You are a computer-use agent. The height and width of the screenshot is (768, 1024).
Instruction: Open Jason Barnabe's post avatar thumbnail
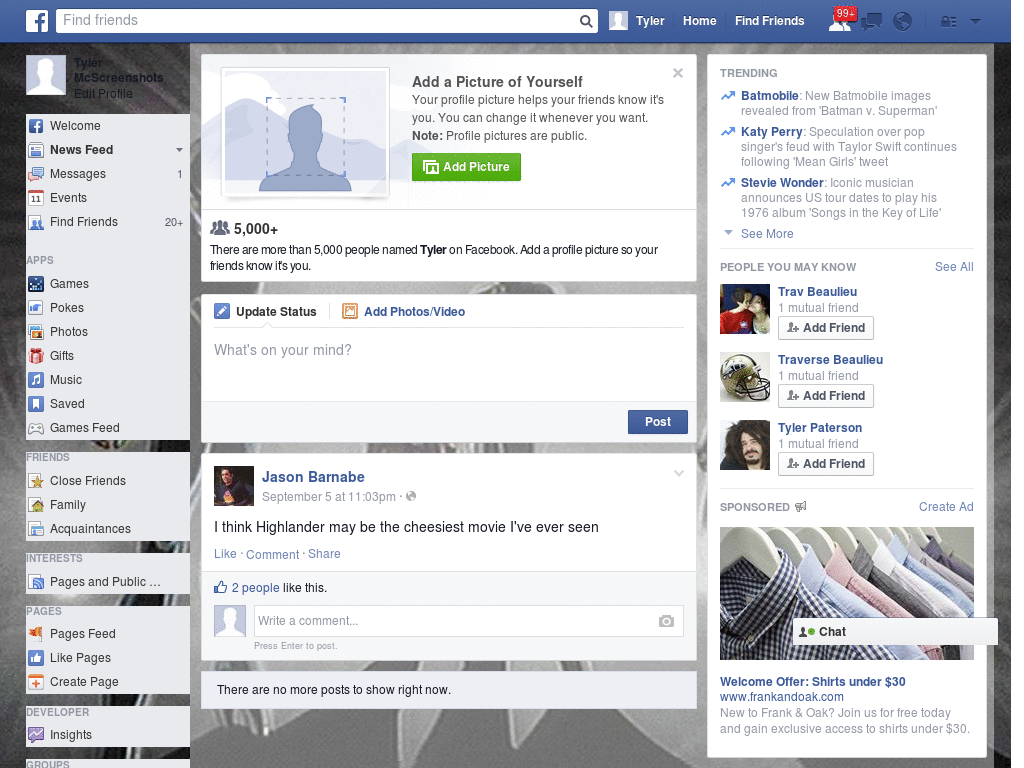[x=234, y=486]
